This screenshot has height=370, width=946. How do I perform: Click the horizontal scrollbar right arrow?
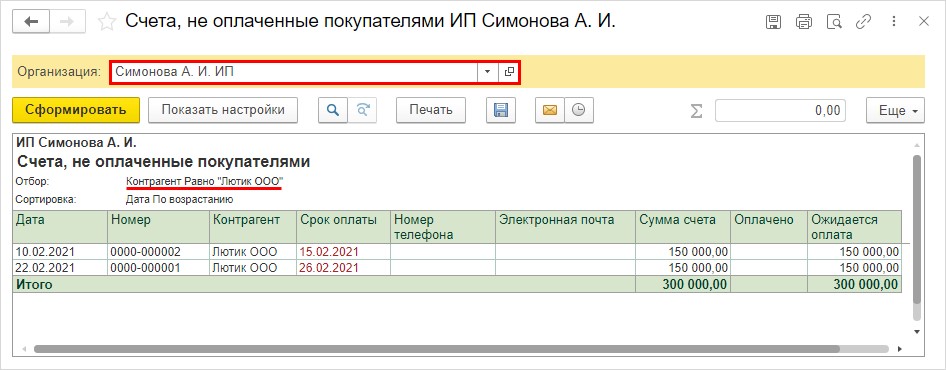900,349
